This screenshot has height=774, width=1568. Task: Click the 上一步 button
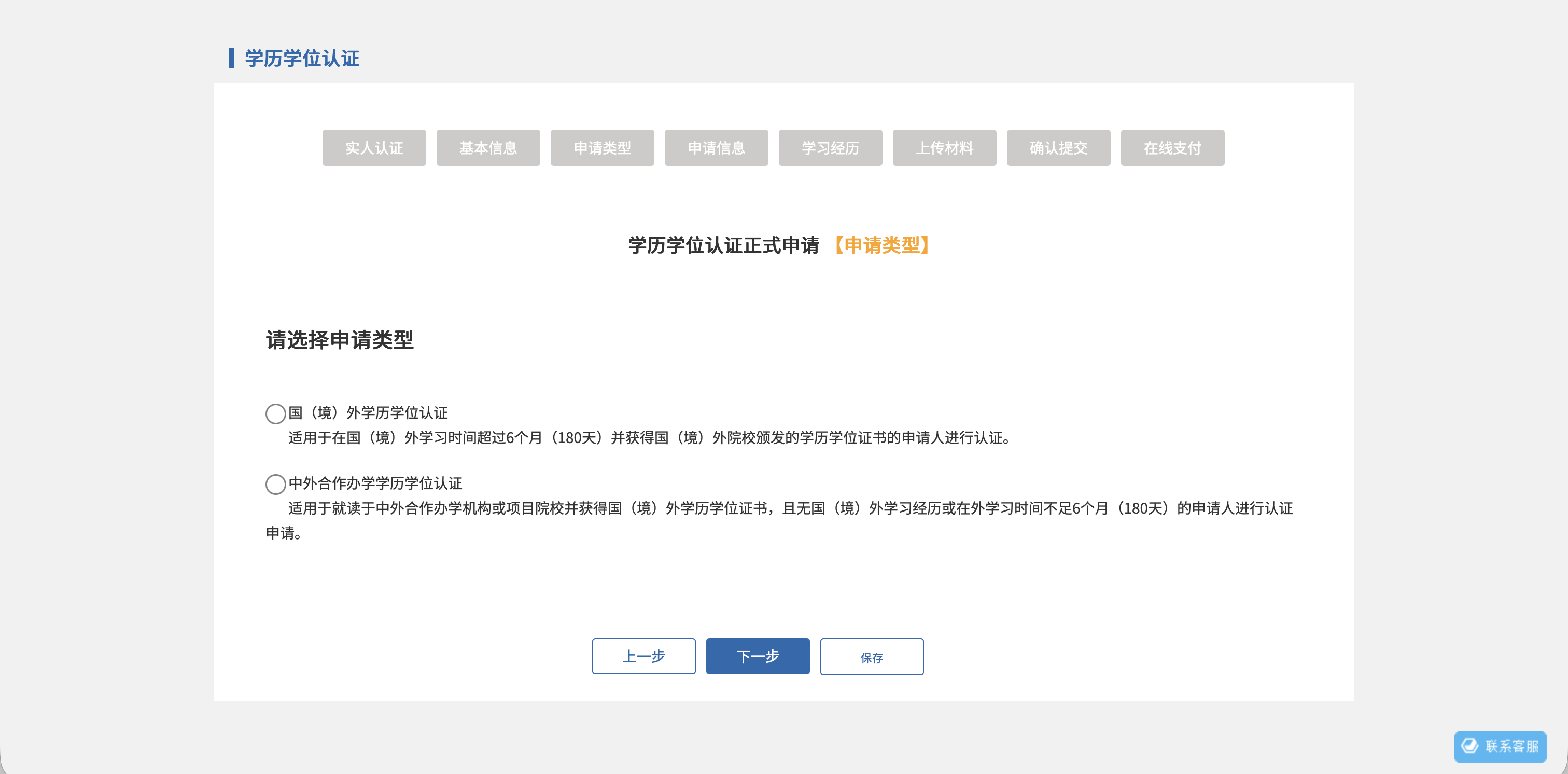pos(643,656)
